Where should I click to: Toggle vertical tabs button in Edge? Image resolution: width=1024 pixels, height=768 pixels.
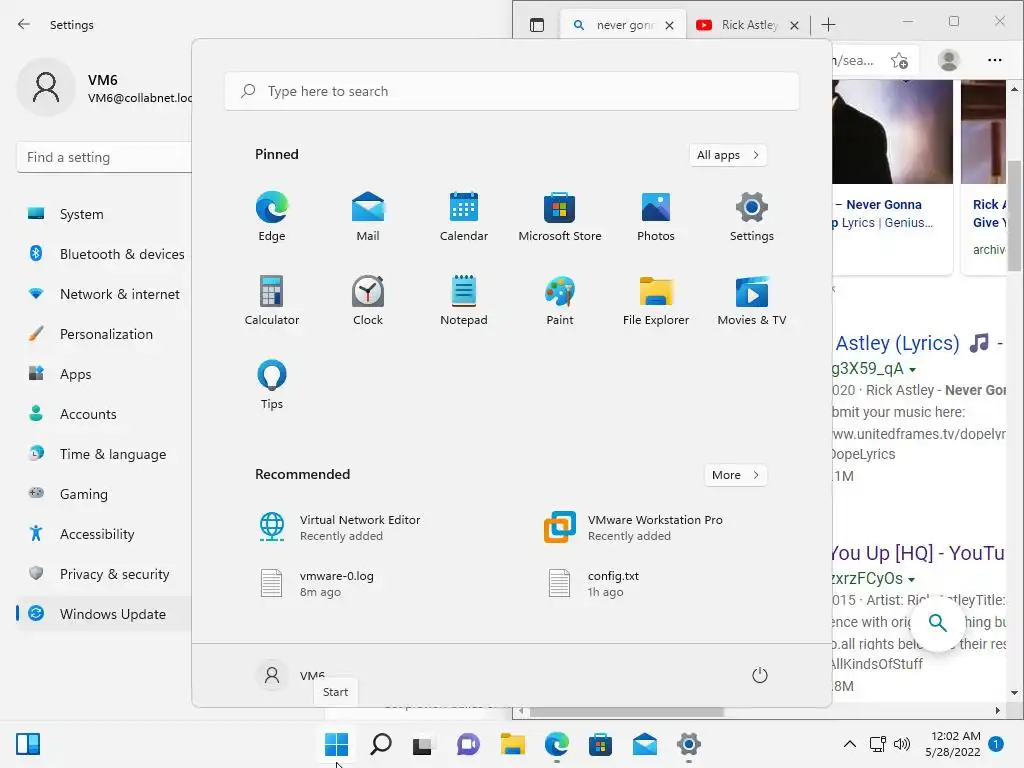coord(537,25)
